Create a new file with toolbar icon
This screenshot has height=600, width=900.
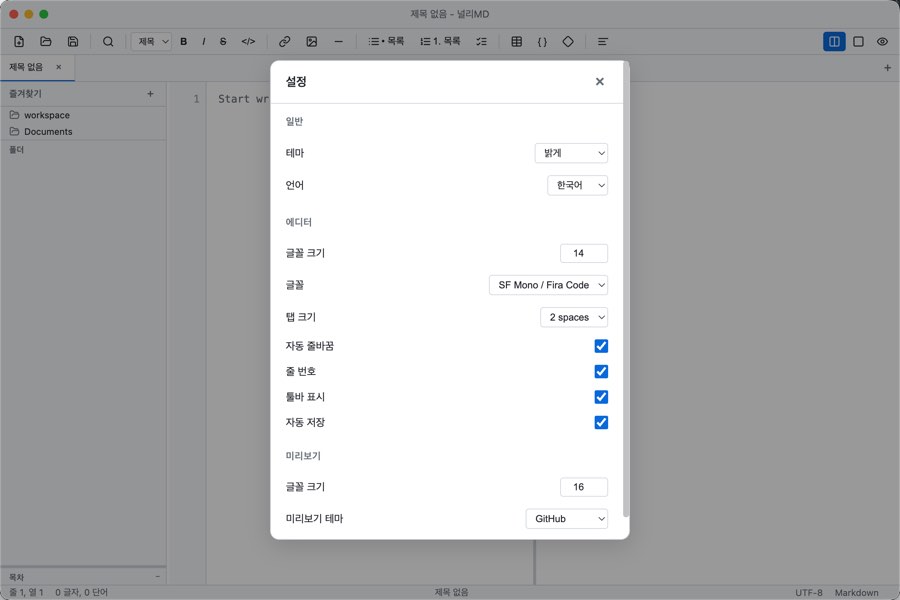(x=19, y=41)
